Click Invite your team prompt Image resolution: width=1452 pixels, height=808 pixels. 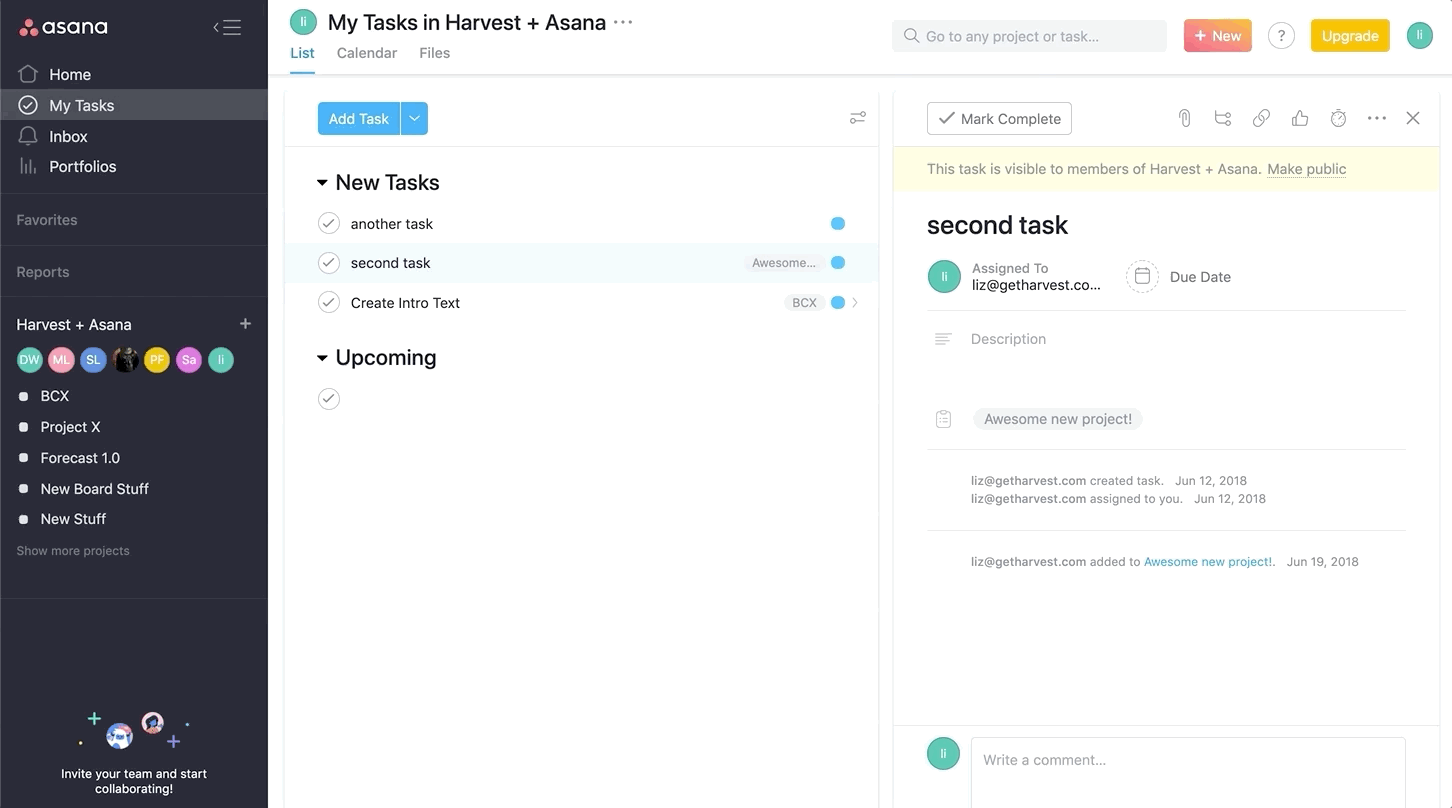point(134,781)
